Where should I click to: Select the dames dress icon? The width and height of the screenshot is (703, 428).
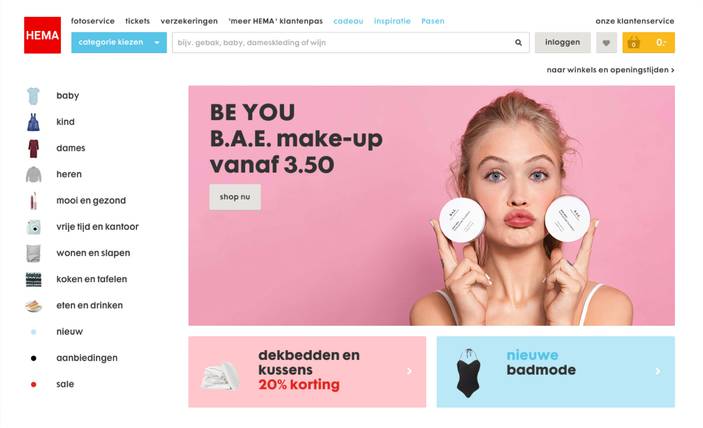34,148
